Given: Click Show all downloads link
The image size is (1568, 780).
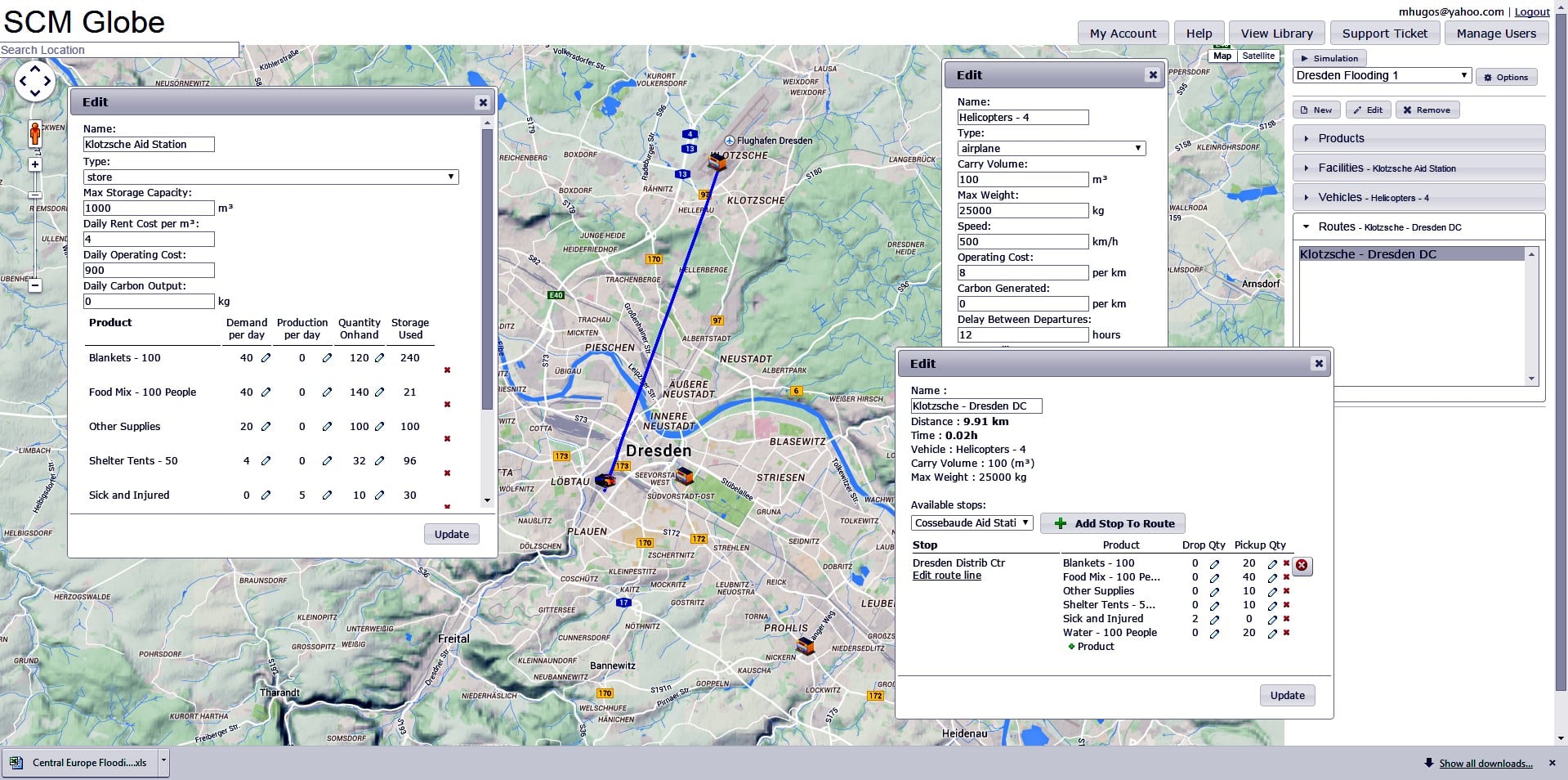Looking at the screenshot, I should tap(1485, 764).
